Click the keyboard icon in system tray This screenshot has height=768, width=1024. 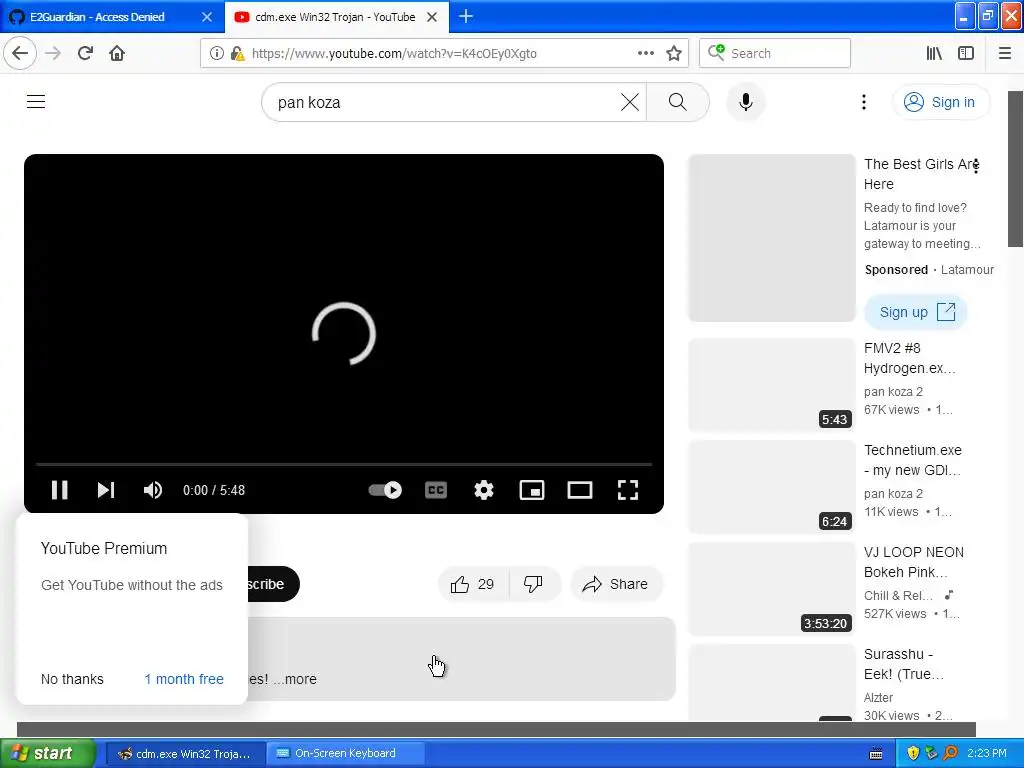[876, 754]
